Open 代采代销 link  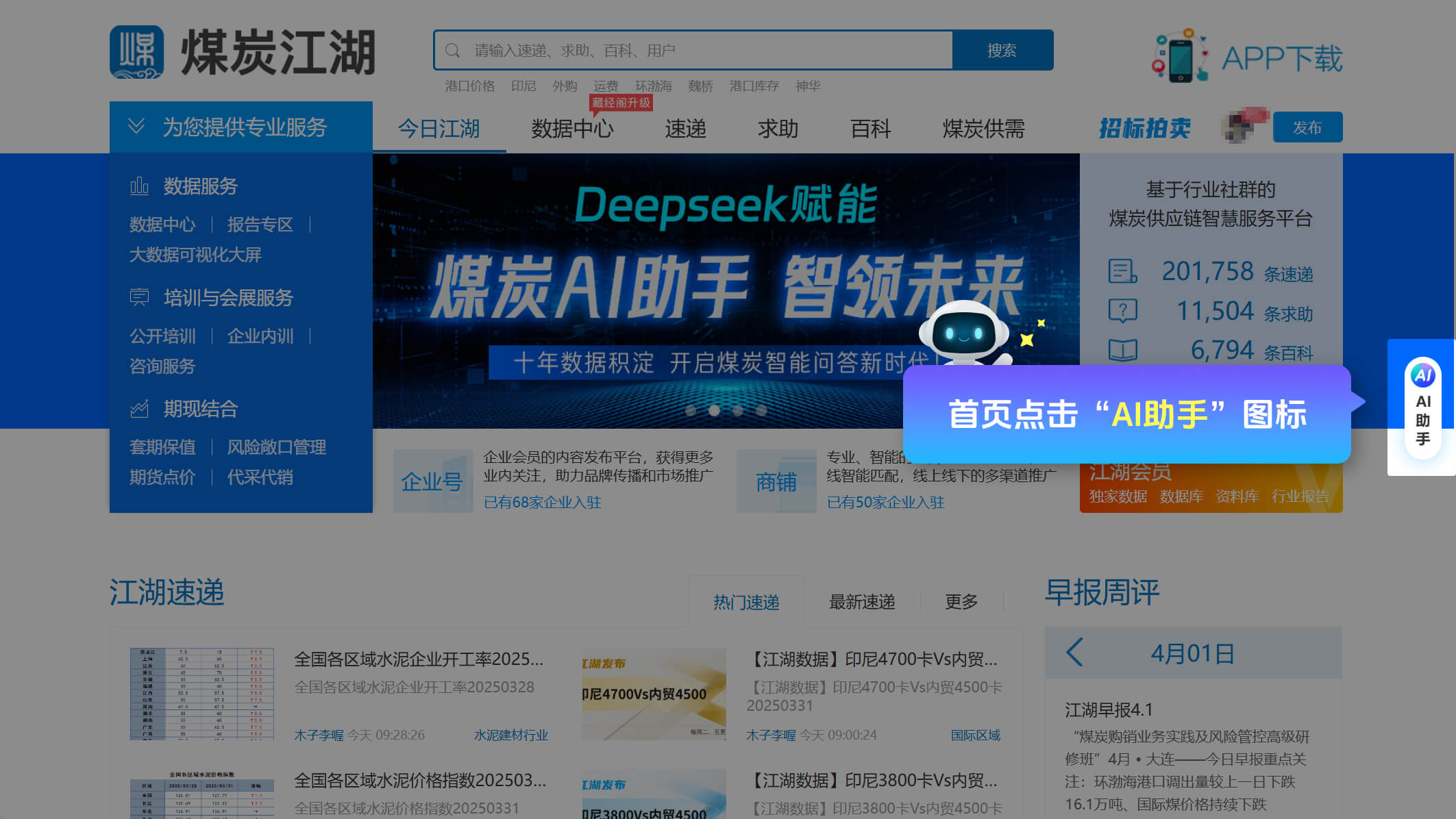coord(260,477)
